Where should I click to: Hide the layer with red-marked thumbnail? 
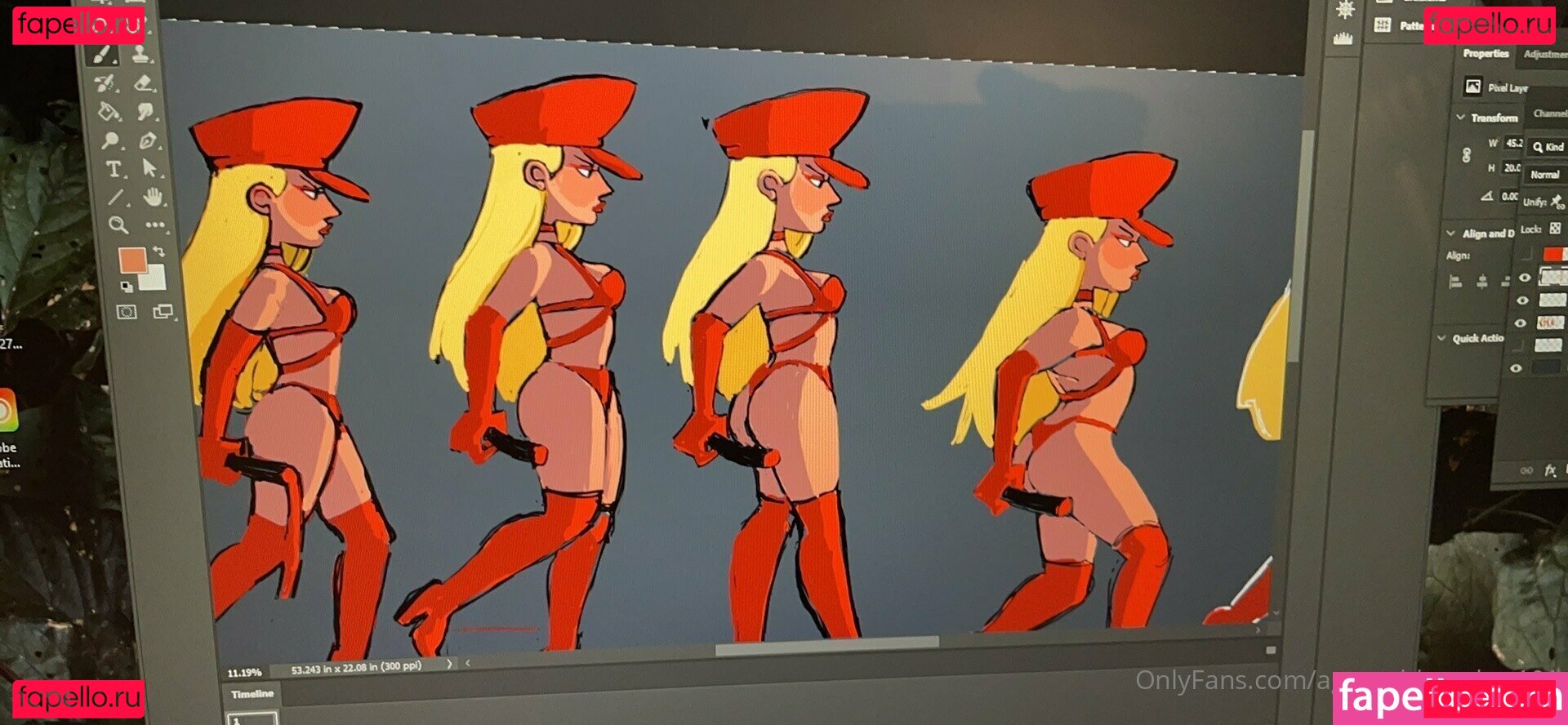[1521, 323]
